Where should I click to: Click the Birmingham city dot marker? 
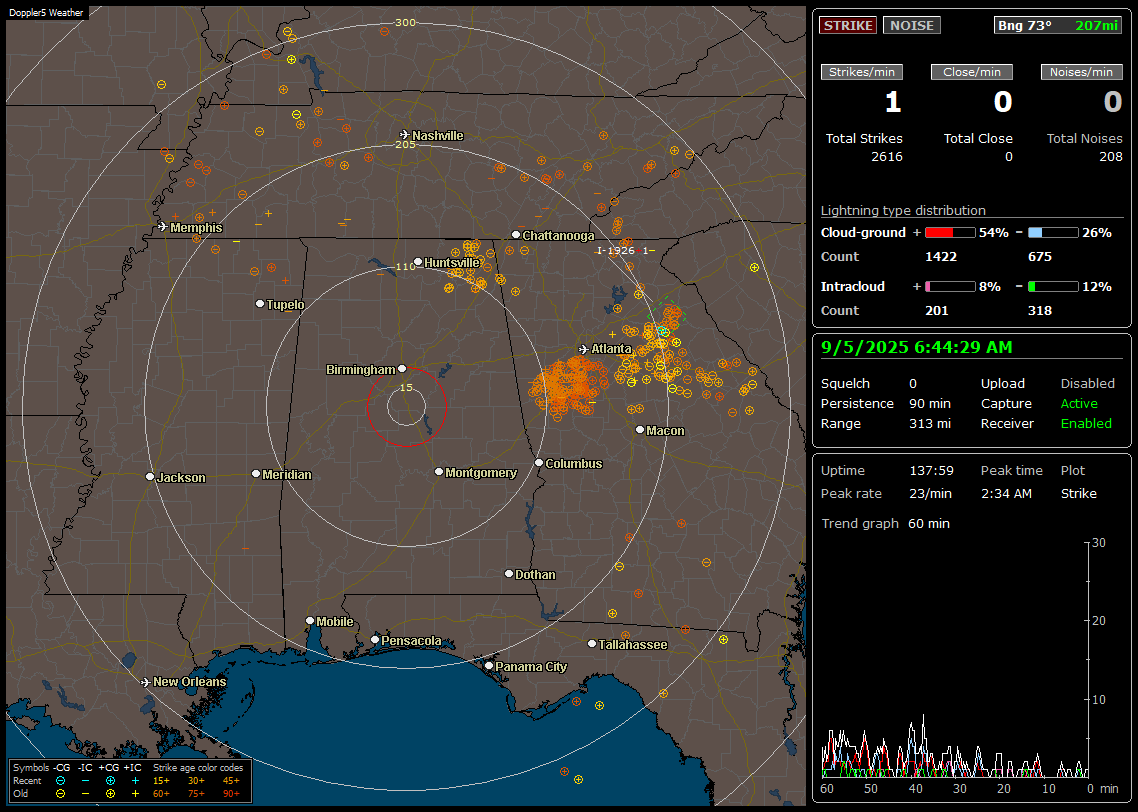point(402,369)
